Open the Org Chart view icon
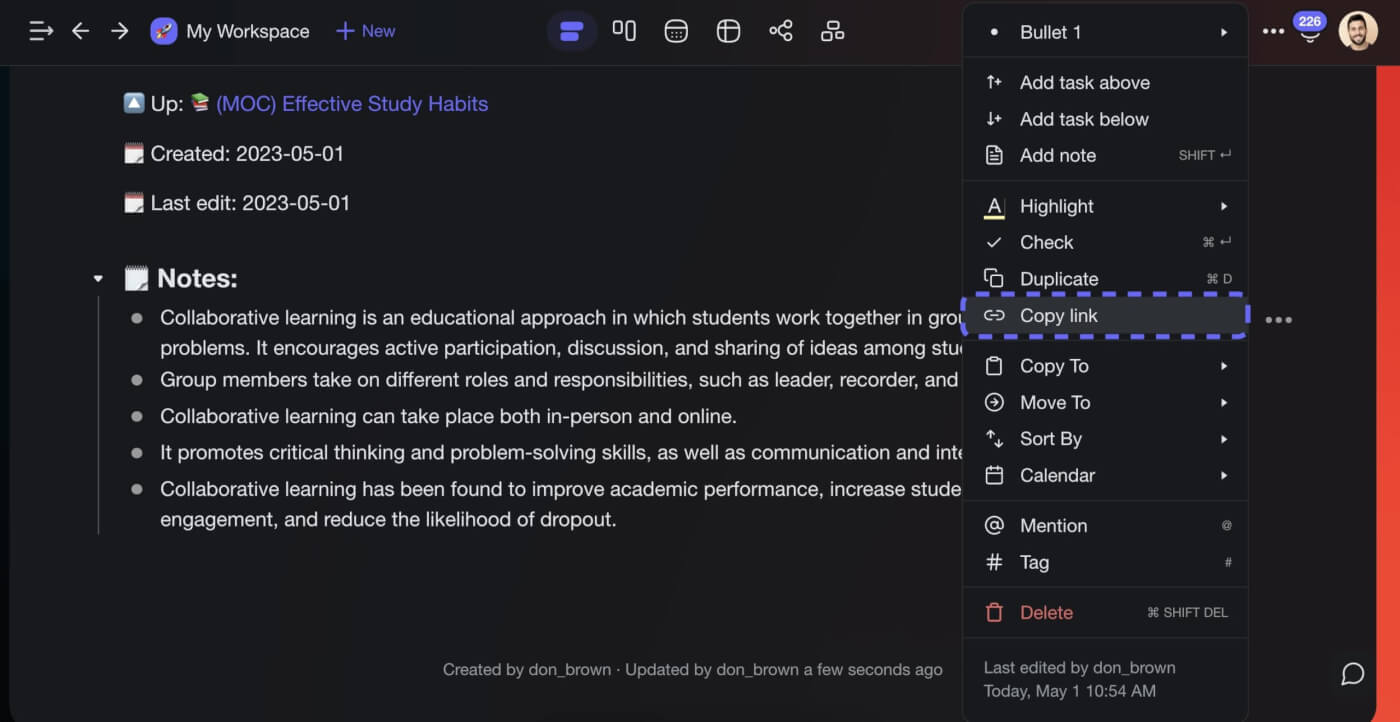The height and width of the screenshot is (722, 1400). tap(832, 31)
